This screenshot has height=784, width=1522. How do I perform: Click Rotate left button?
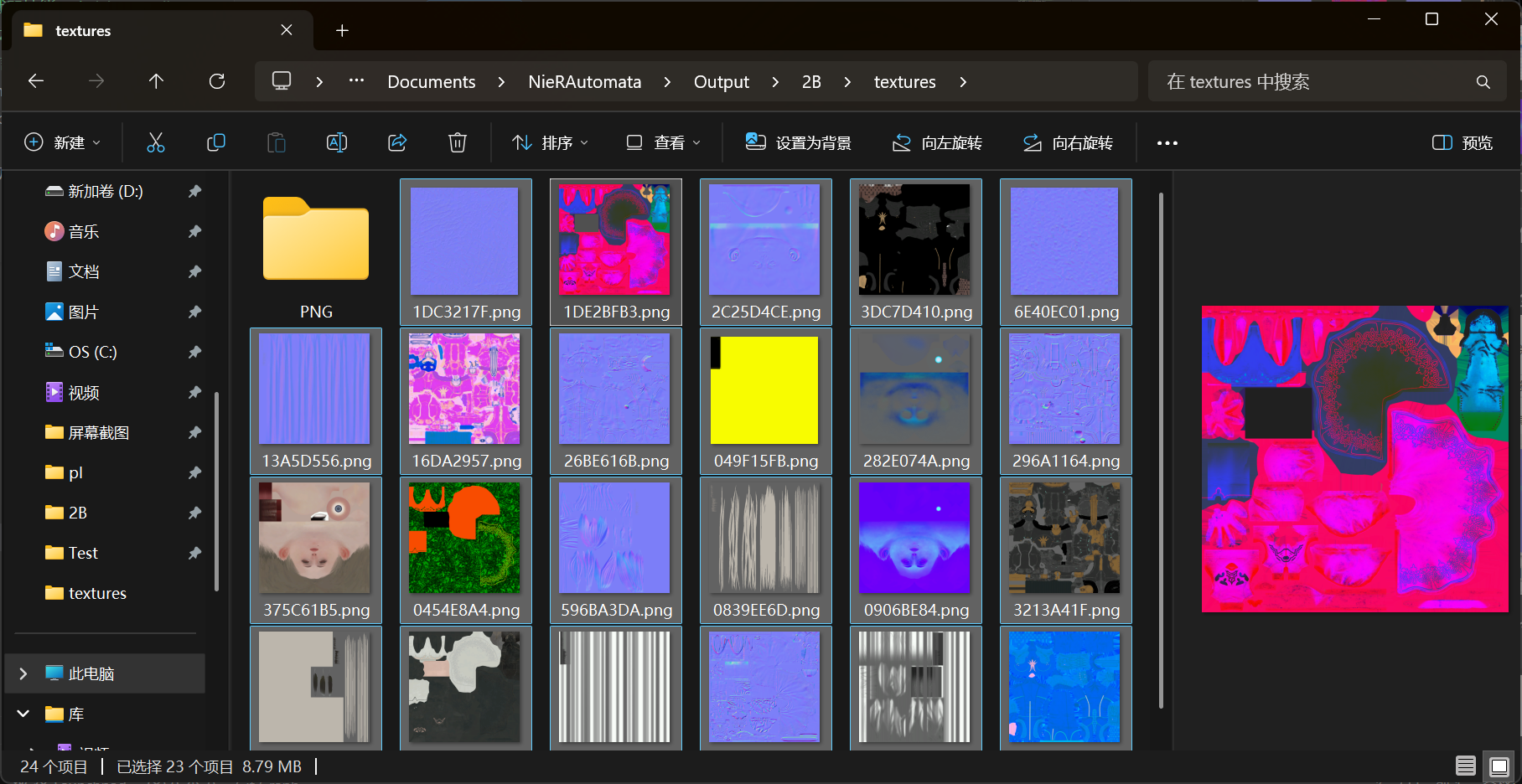point(938,142)
